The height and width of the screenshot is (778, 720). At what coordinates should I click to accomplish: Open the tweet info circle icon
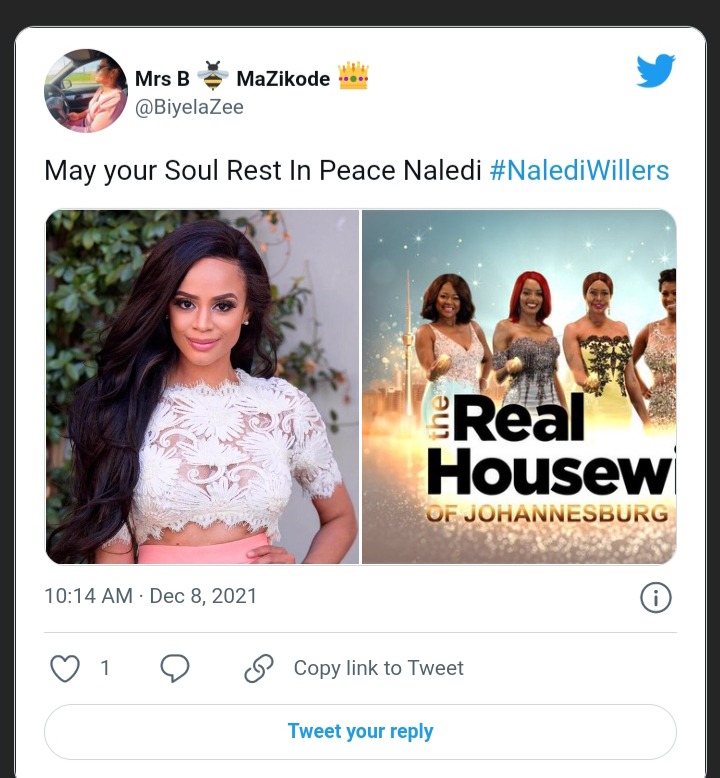655,597
